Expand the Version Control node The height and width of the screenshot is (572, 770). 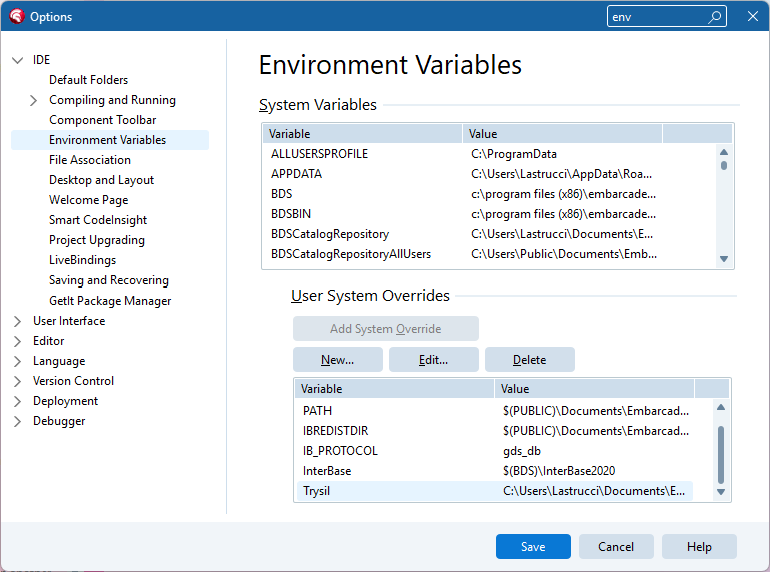click(x=17, y=381)
